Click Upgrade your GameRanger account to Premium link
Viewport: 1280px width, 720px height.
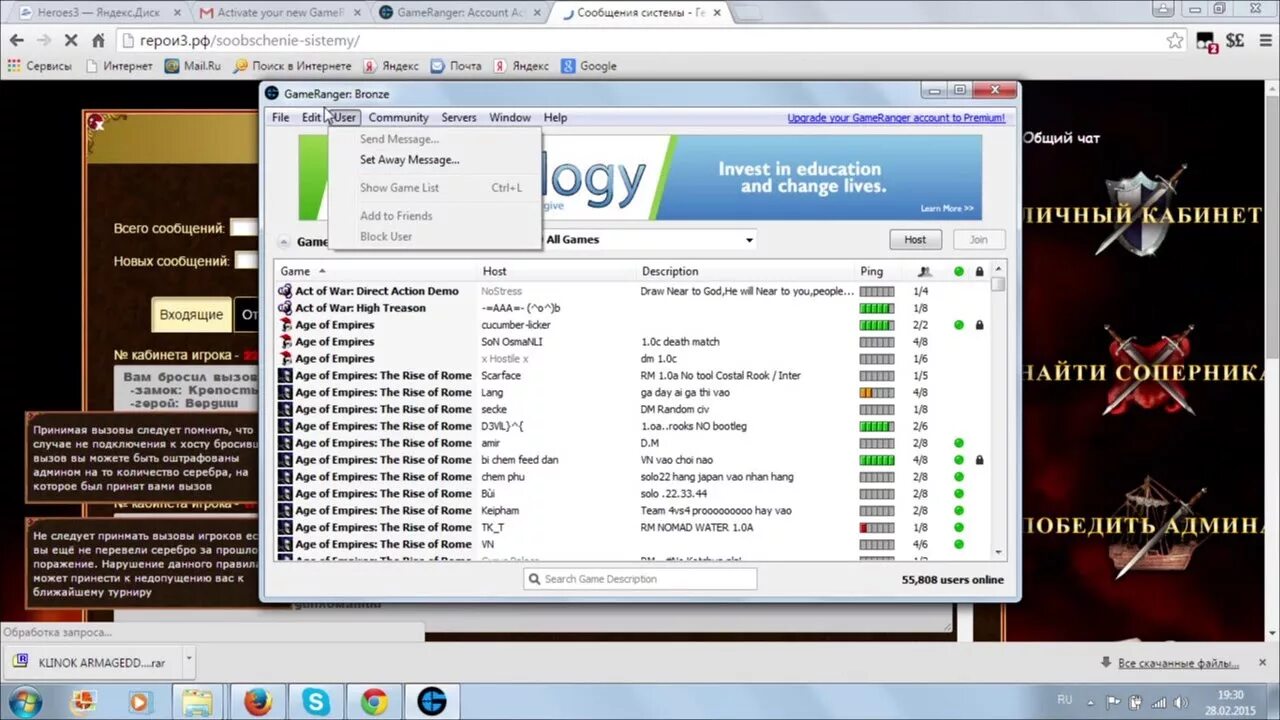(x=896, y=118)
